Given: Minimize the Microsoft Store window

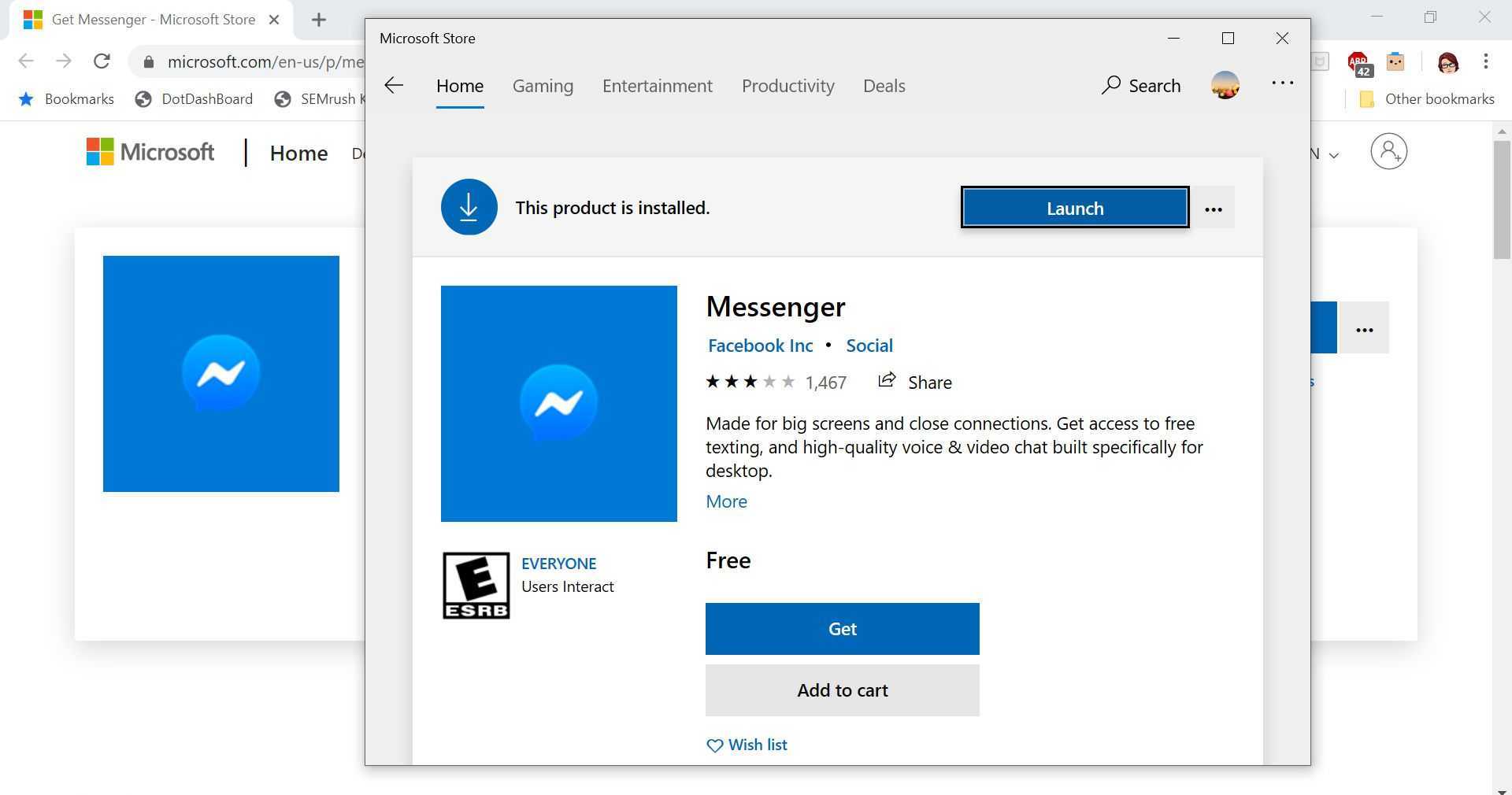Looking at the screenshot, I should [1173, 39].
